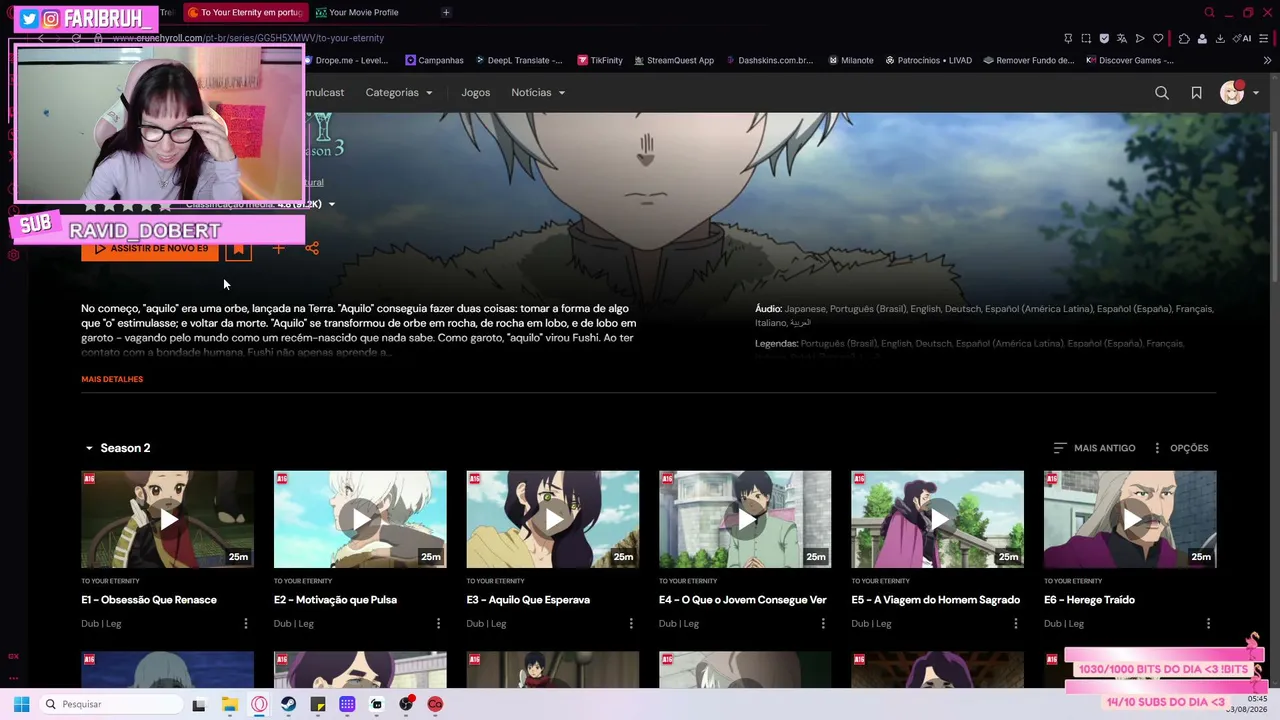Screen dimensions: 1280x720
Task: Play the E6 Herege Traído thumbnail
Action: 1130,519
